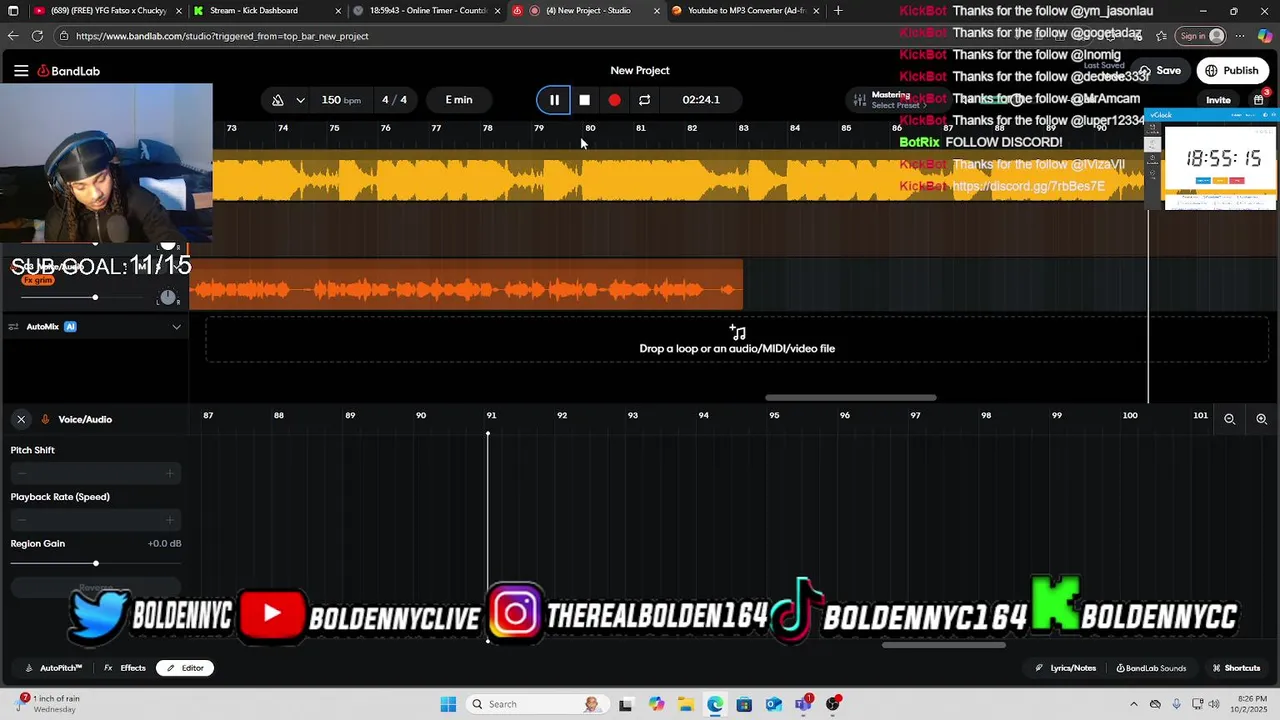The height and width of the screenshot is (720, 1280).
Task: Open Microsoft Edge from taskbar
Action: 715,704
